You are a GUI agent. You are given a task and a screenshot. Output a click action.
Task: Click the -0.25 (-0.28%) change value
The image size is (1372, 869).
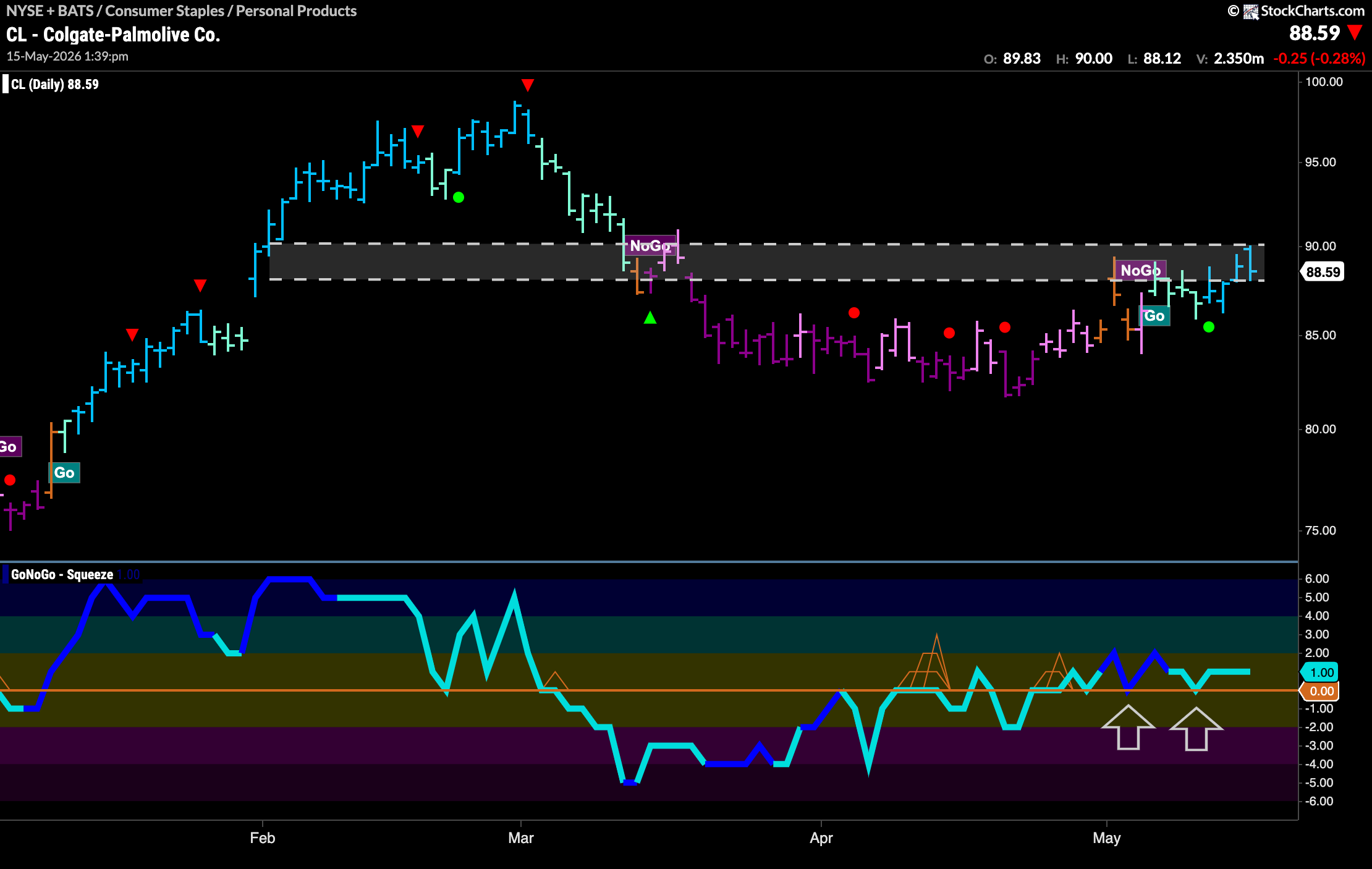tap(1319, 59)
